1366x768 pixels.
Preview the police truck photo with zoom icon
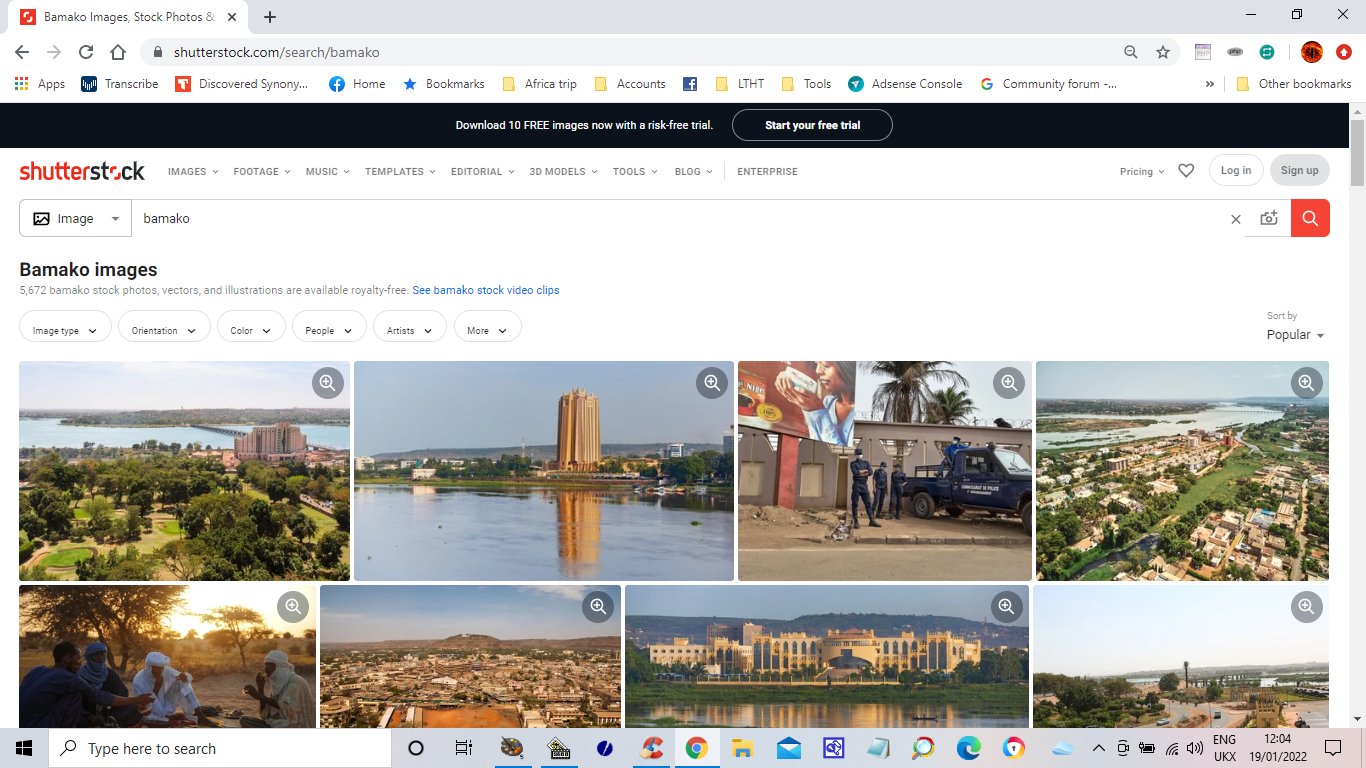[1008, 382]
